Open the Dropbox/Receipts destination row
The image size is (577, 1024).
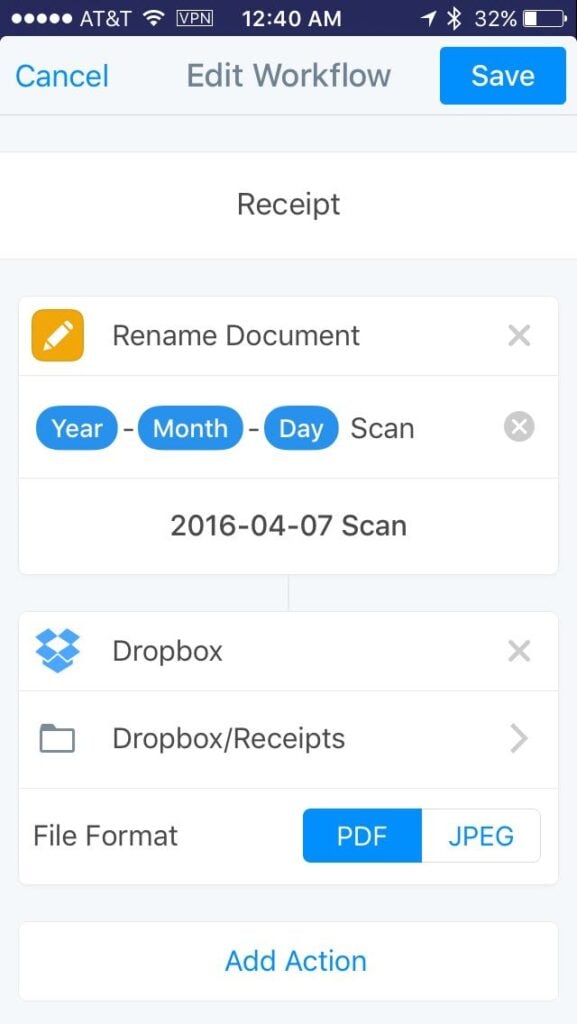(288, 739)
